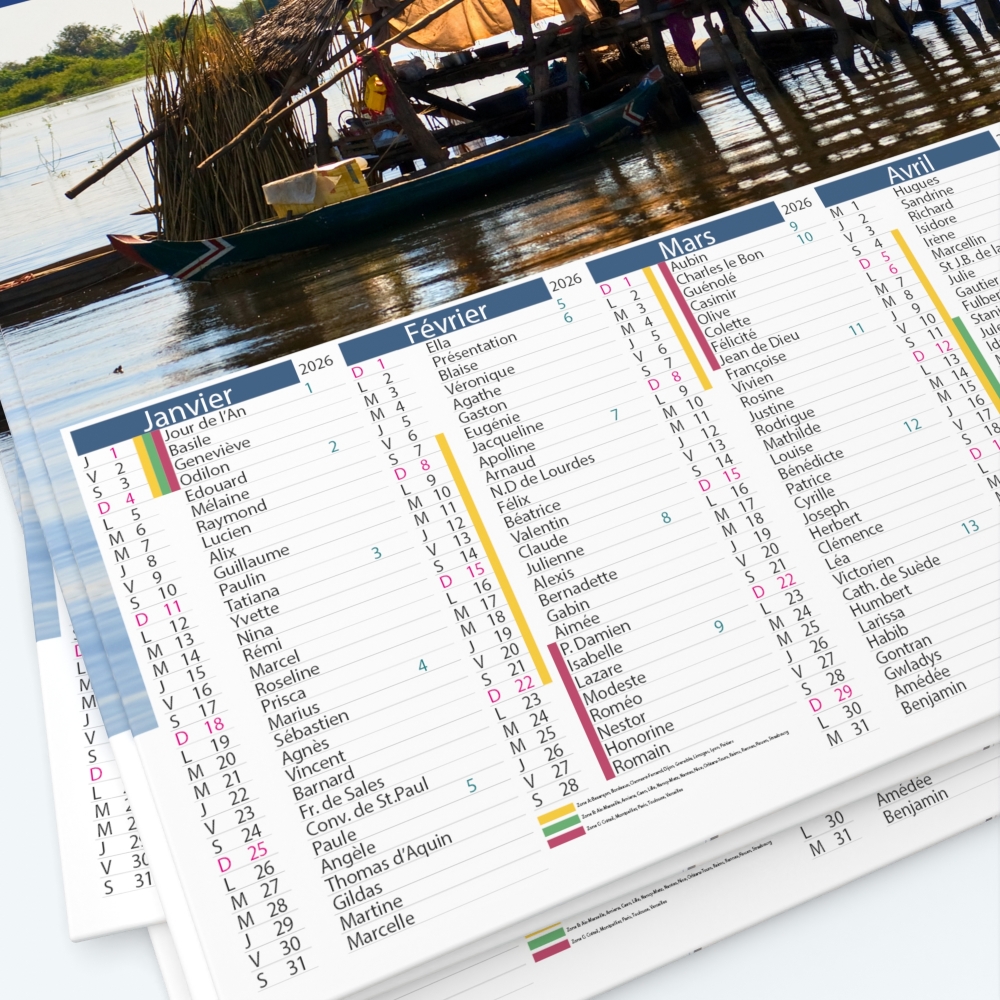
Task: Click the name "Roseline"
Action: tap(287, 680)
